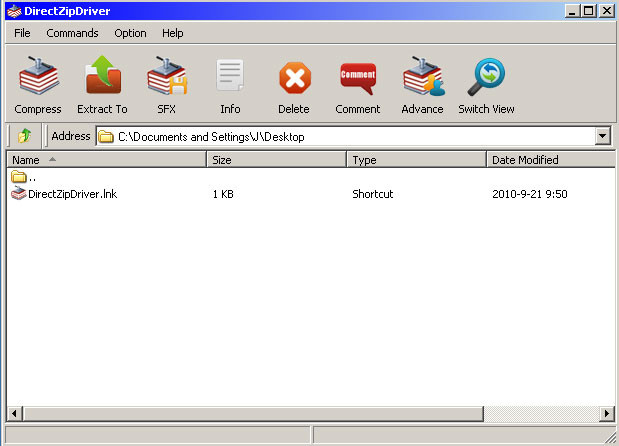Screen dimensions: 619x446
Task: Select the SFX archive icon
Action: pyautogui.click(x=167, y=76)
